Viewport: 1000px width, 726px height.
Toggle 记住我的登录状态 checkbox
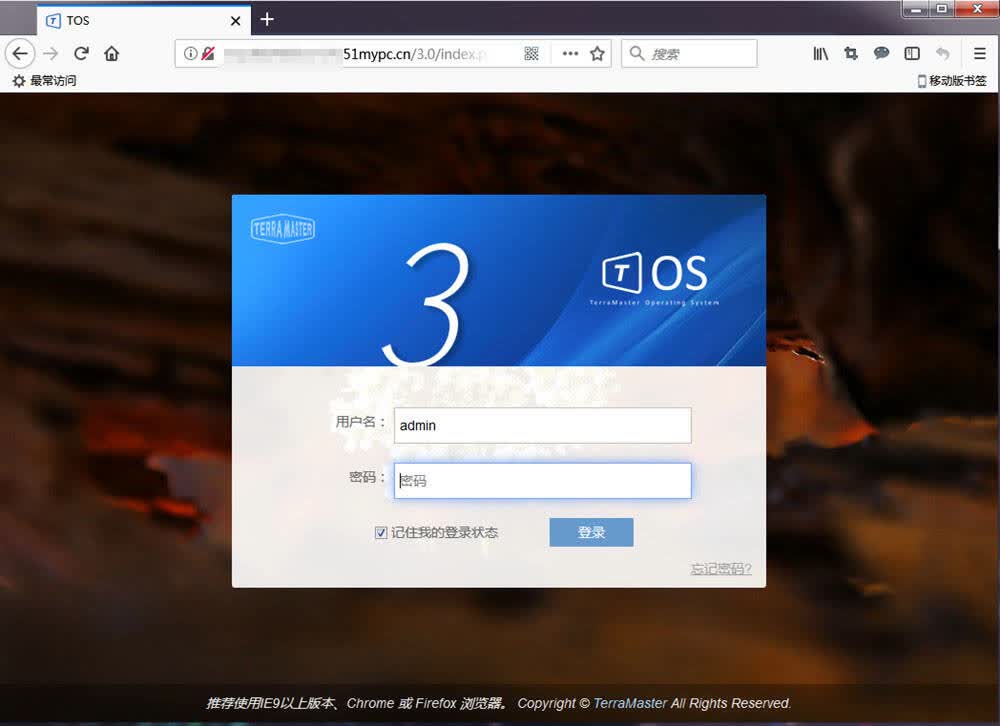tap(381, 533)
